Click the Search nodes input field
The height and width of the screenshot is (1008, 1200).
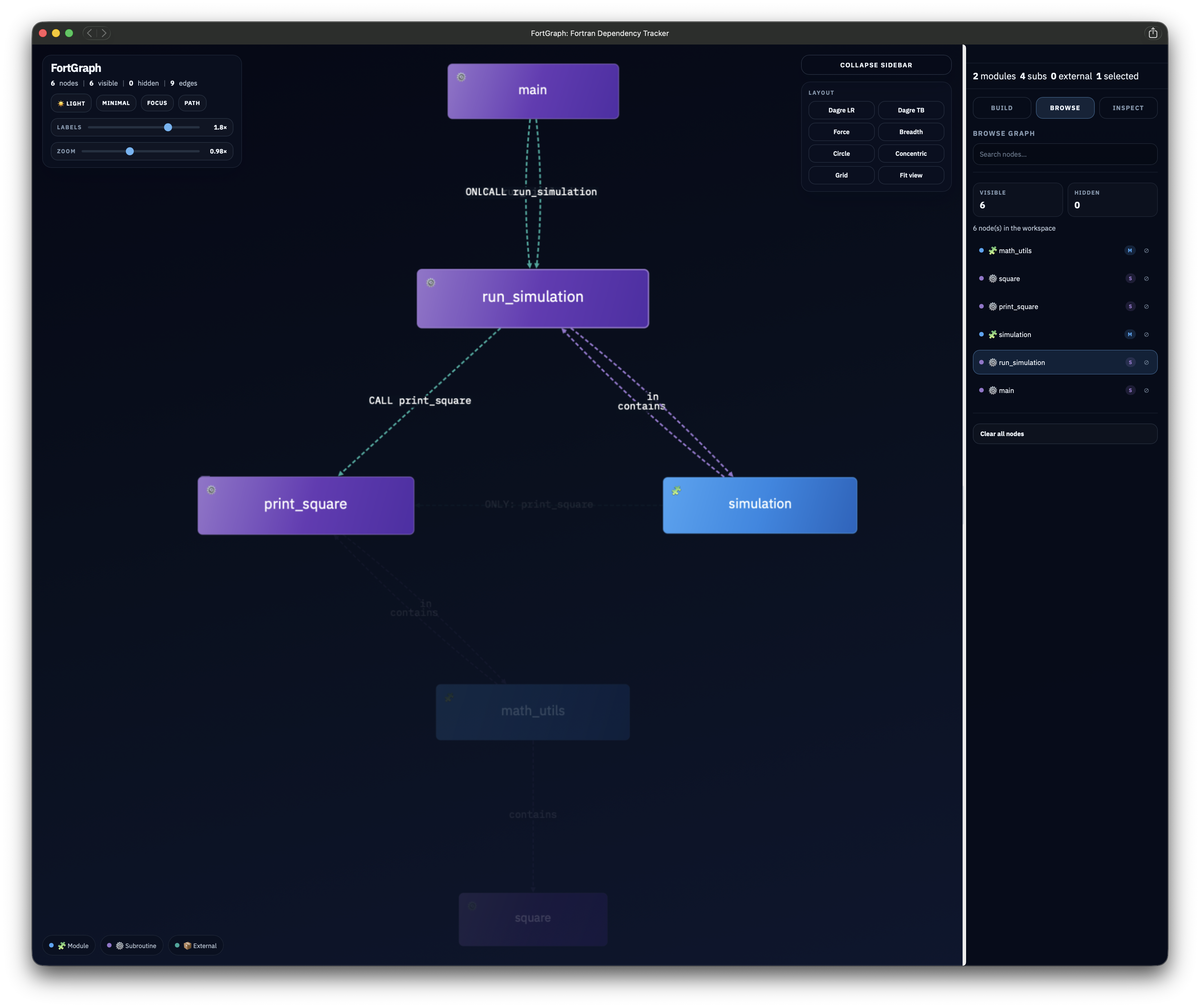coord(1065,154)
